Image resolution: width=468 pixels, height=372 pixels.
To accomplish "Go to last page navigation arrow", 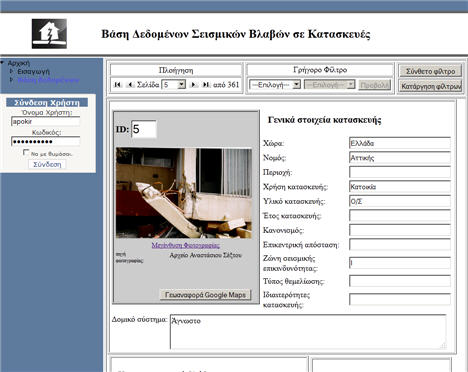I will point(206,85).
